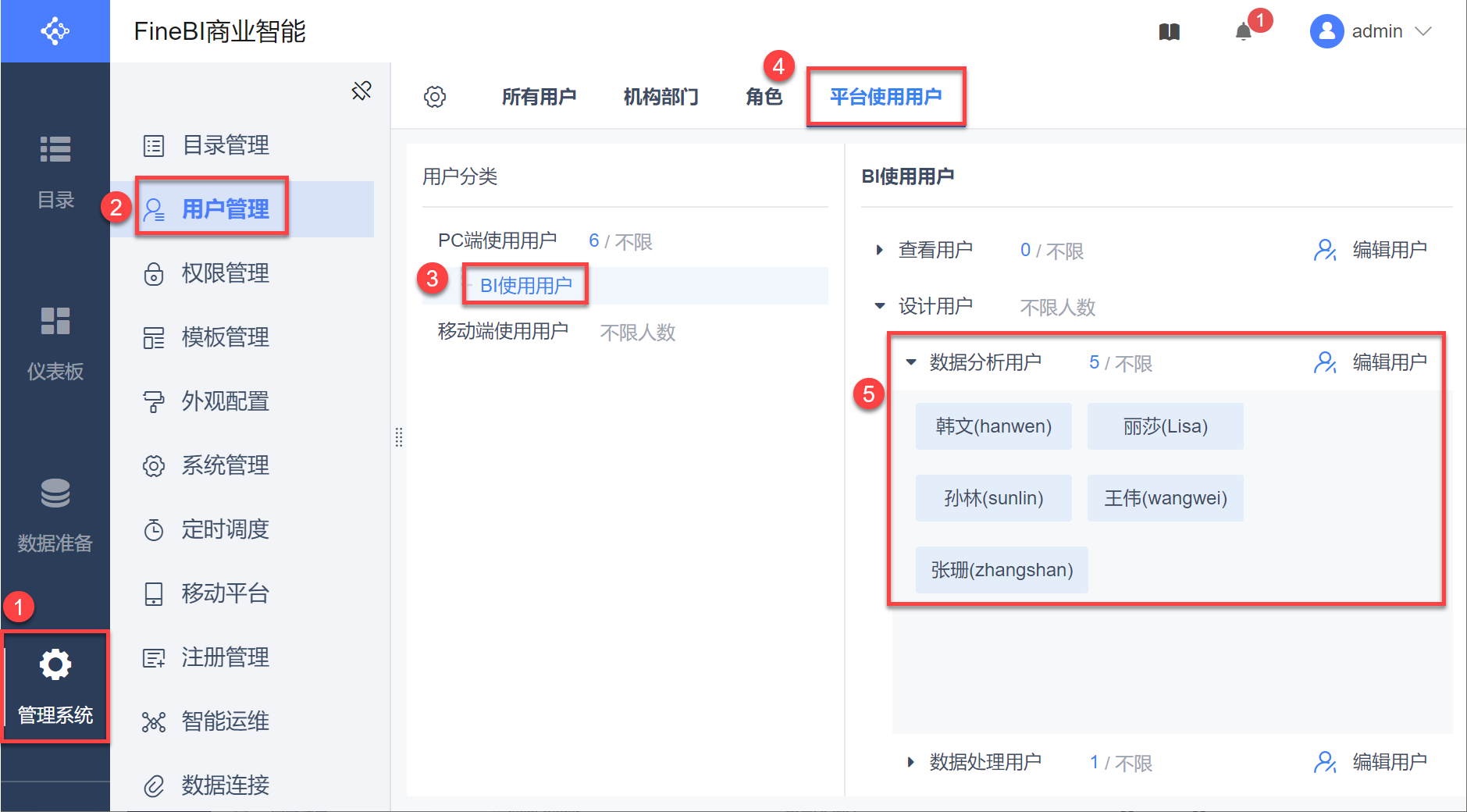Collapse the 数据分析用户 section arrow

[911, 362]
